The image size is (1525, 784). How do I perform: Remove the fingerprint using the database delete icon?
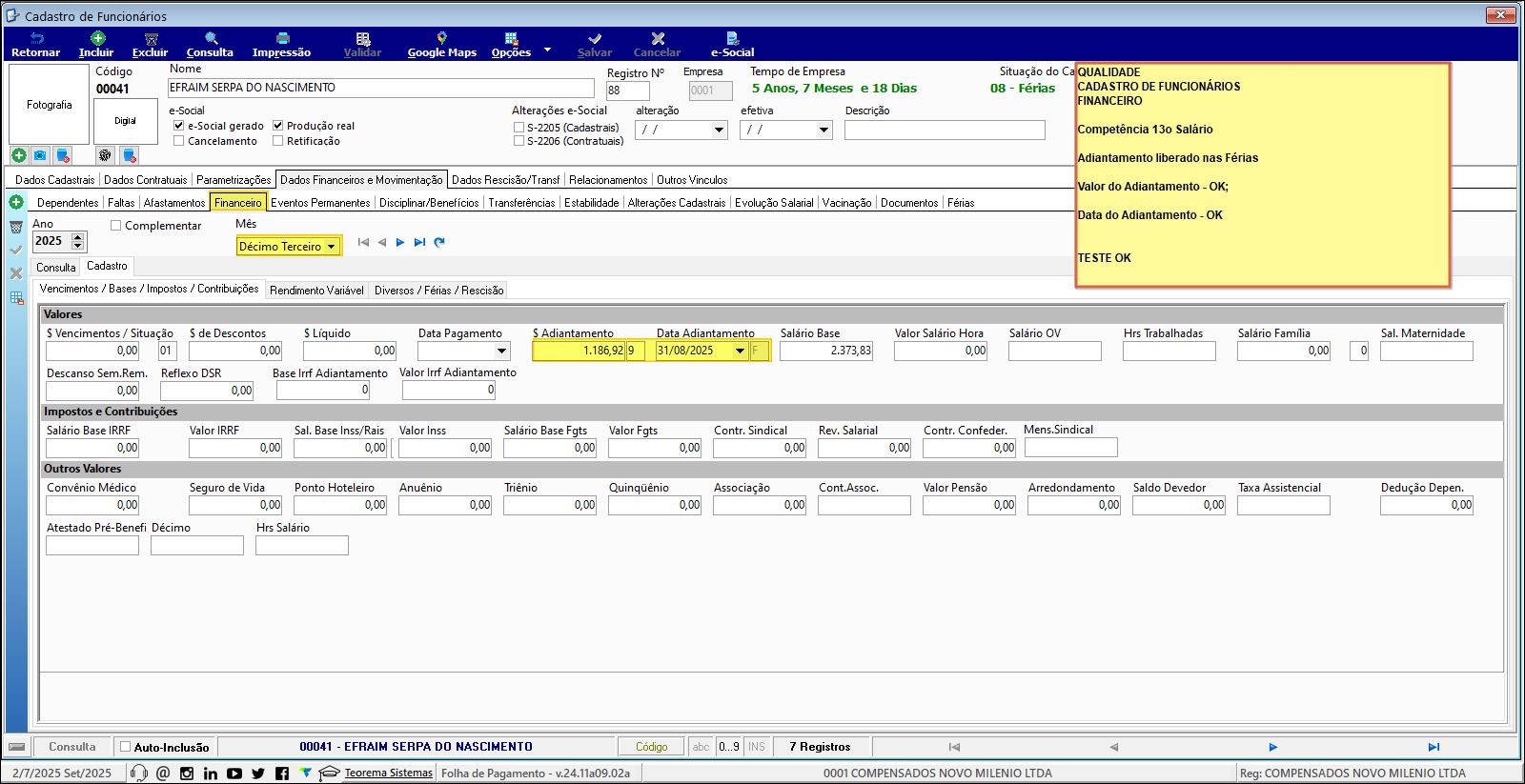point(130,155)
